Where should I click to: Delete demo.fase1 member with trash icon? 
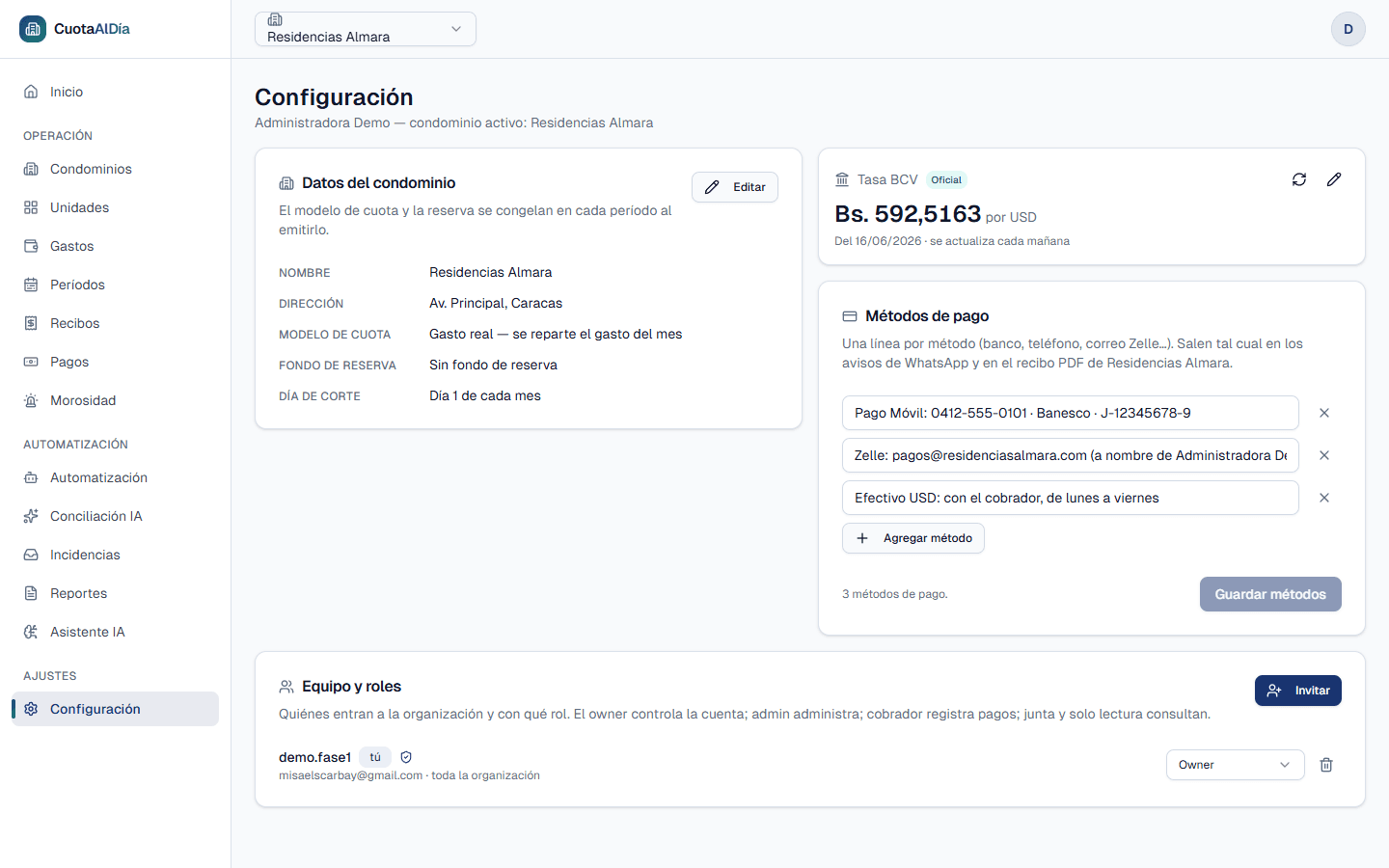coord(1326,765)
